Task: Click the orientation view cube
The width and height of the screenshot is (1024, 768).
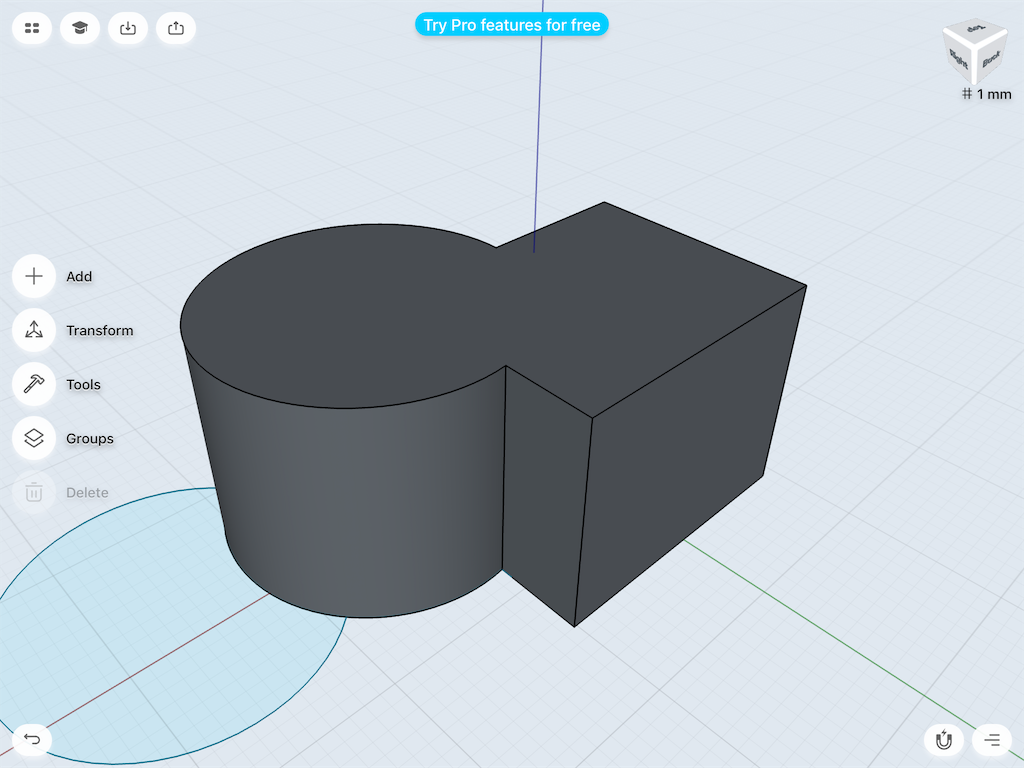Action: point(975,52)
